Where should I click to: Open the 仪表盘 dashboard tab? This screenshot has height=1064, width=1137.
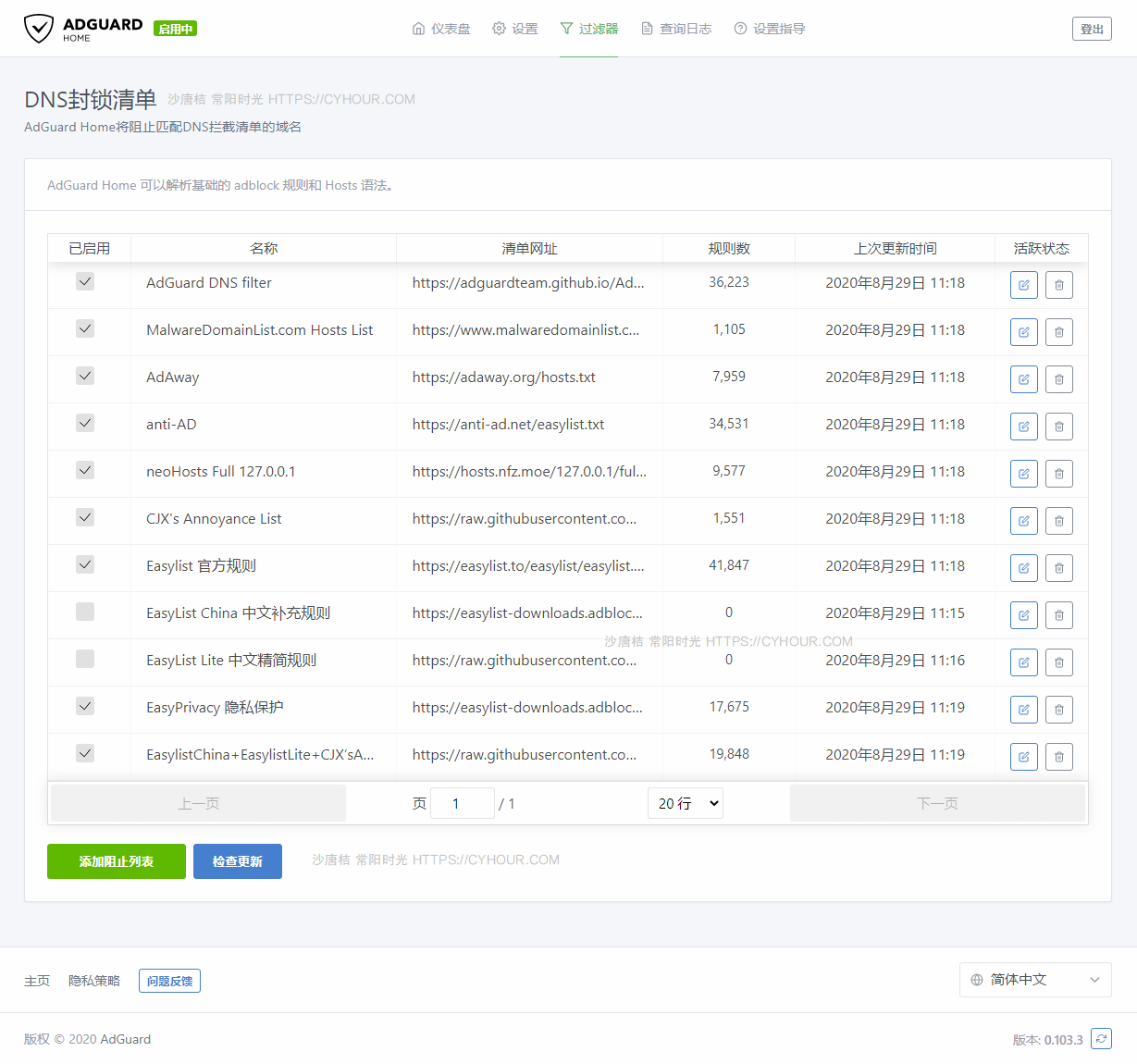[x=441, y=29]
